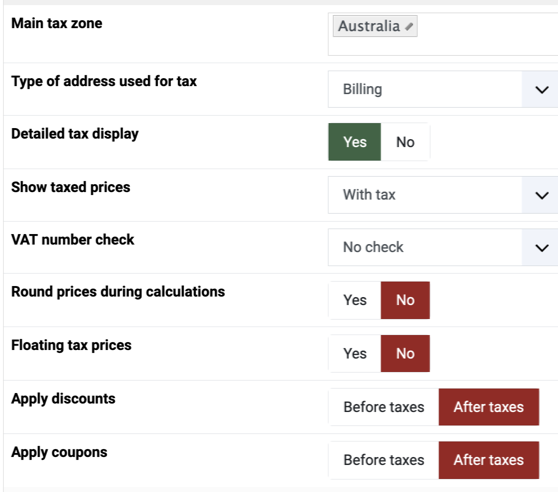
Task: Click the Main tax zone label
Action: point(57,24)
